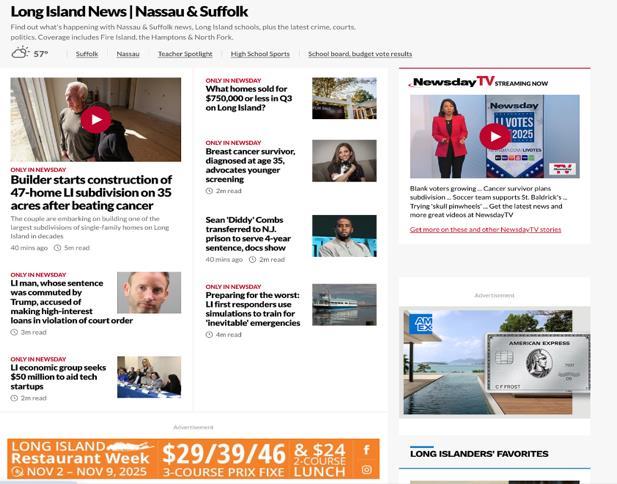
Task: Play the builder subdivision video
Action: coord(96,120)
